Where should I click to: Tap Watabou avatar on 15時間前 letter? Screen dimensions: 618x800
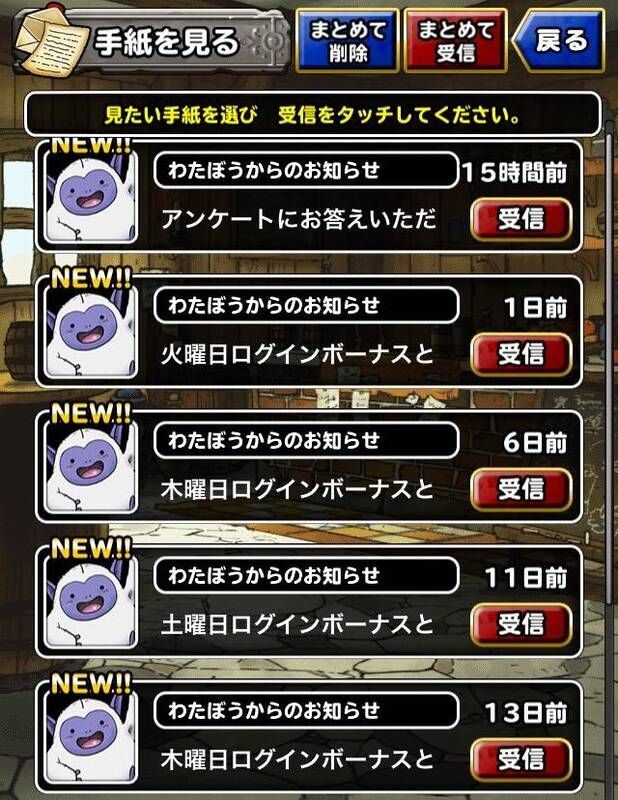coord(91,196)
